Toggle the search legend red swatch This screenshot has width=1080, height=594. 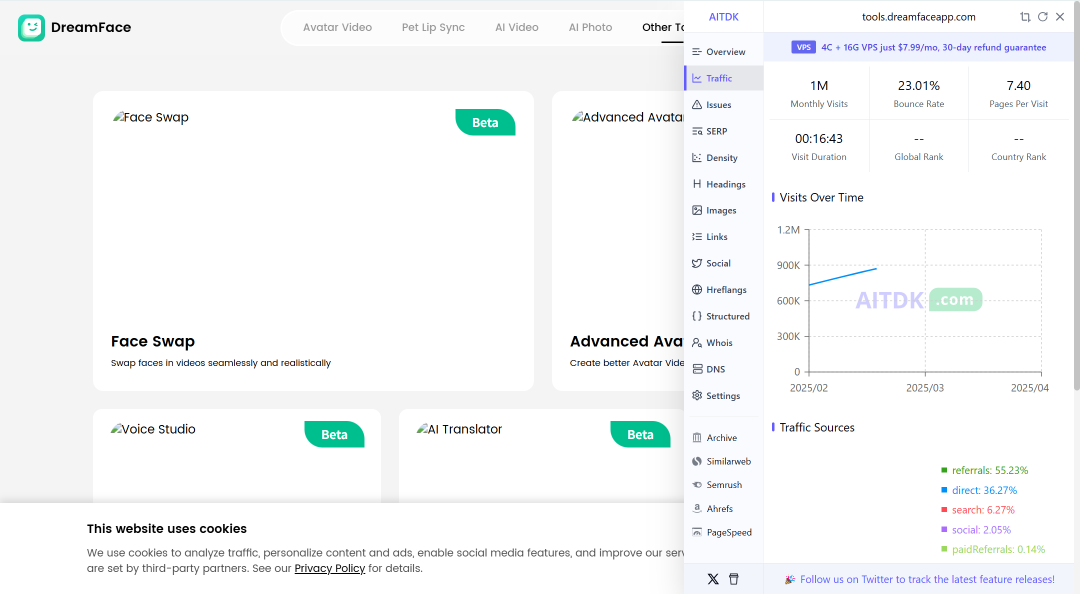pyautogui.click(x=944, y=510)
